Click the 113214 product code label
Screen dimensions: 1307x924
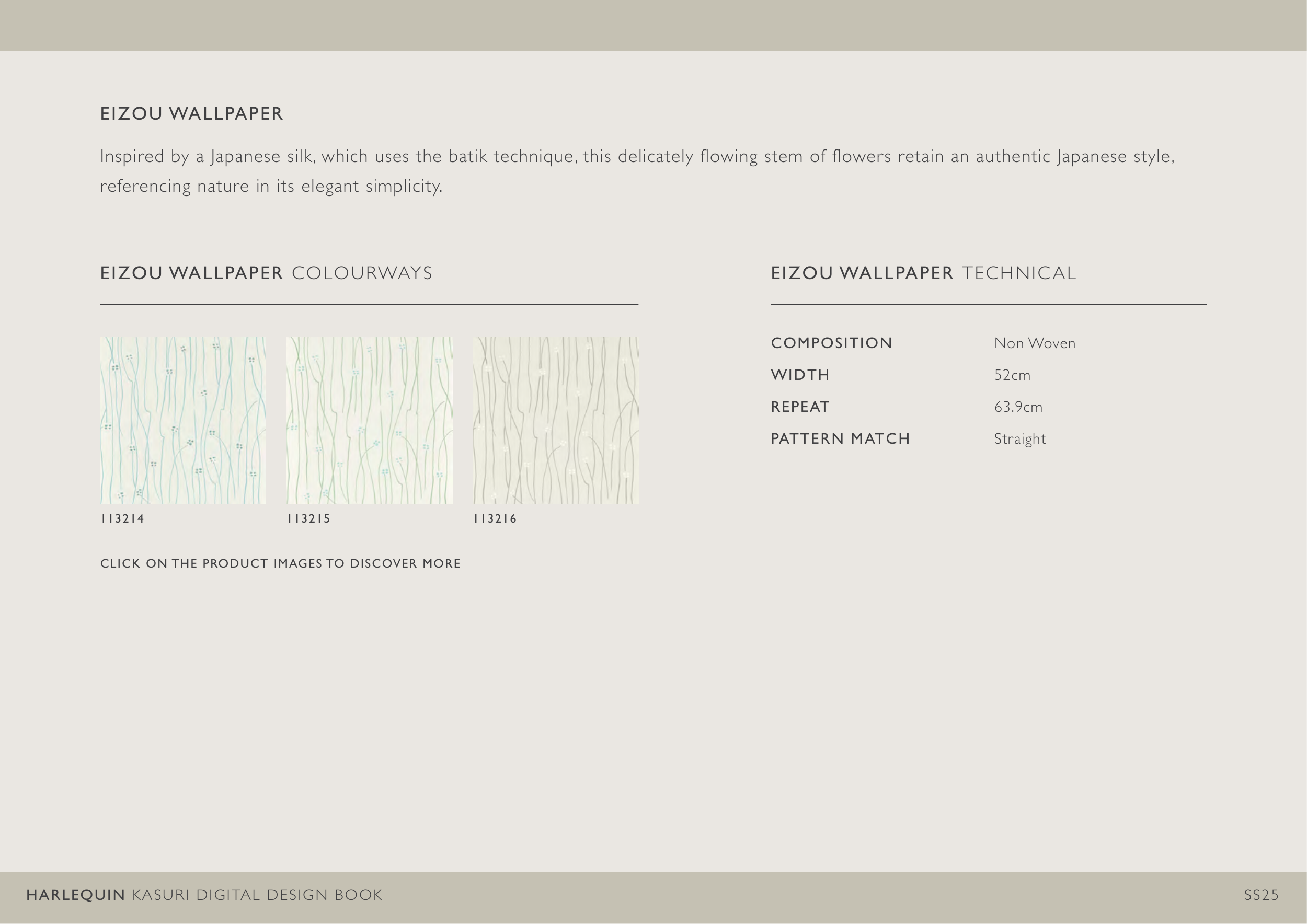click(x=123, y=518)
